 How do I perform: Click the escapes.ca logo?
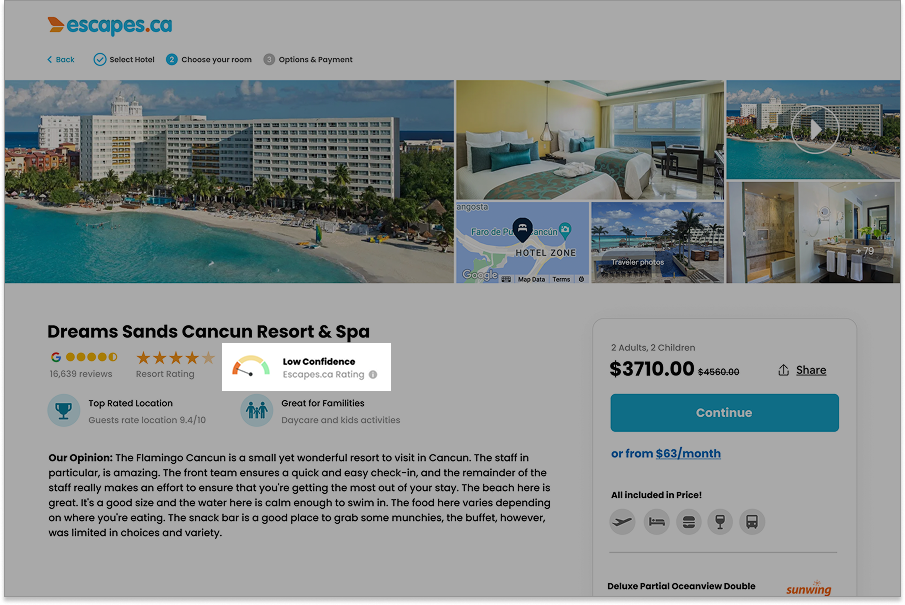click(x=110, y=25)
